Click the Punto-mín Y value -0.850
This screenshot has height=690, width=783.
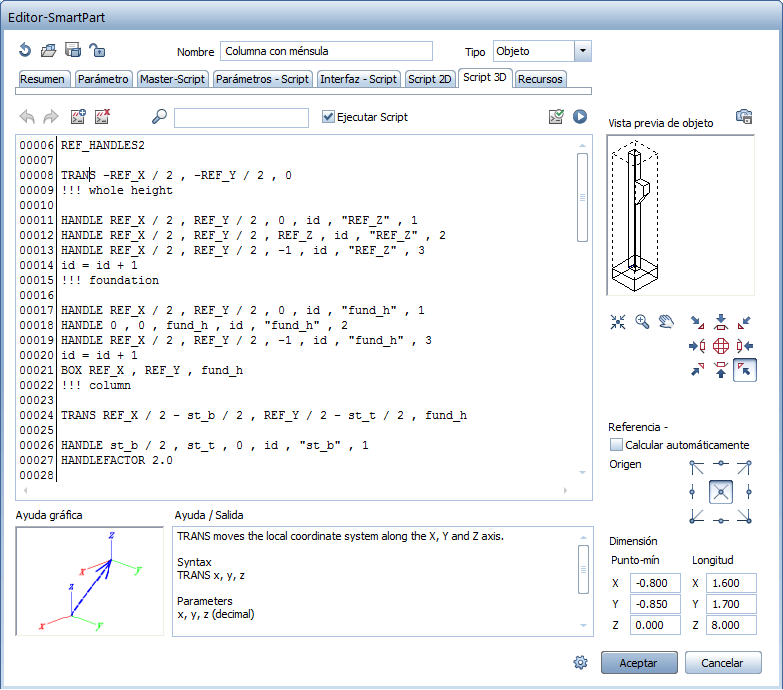point(655,604)
